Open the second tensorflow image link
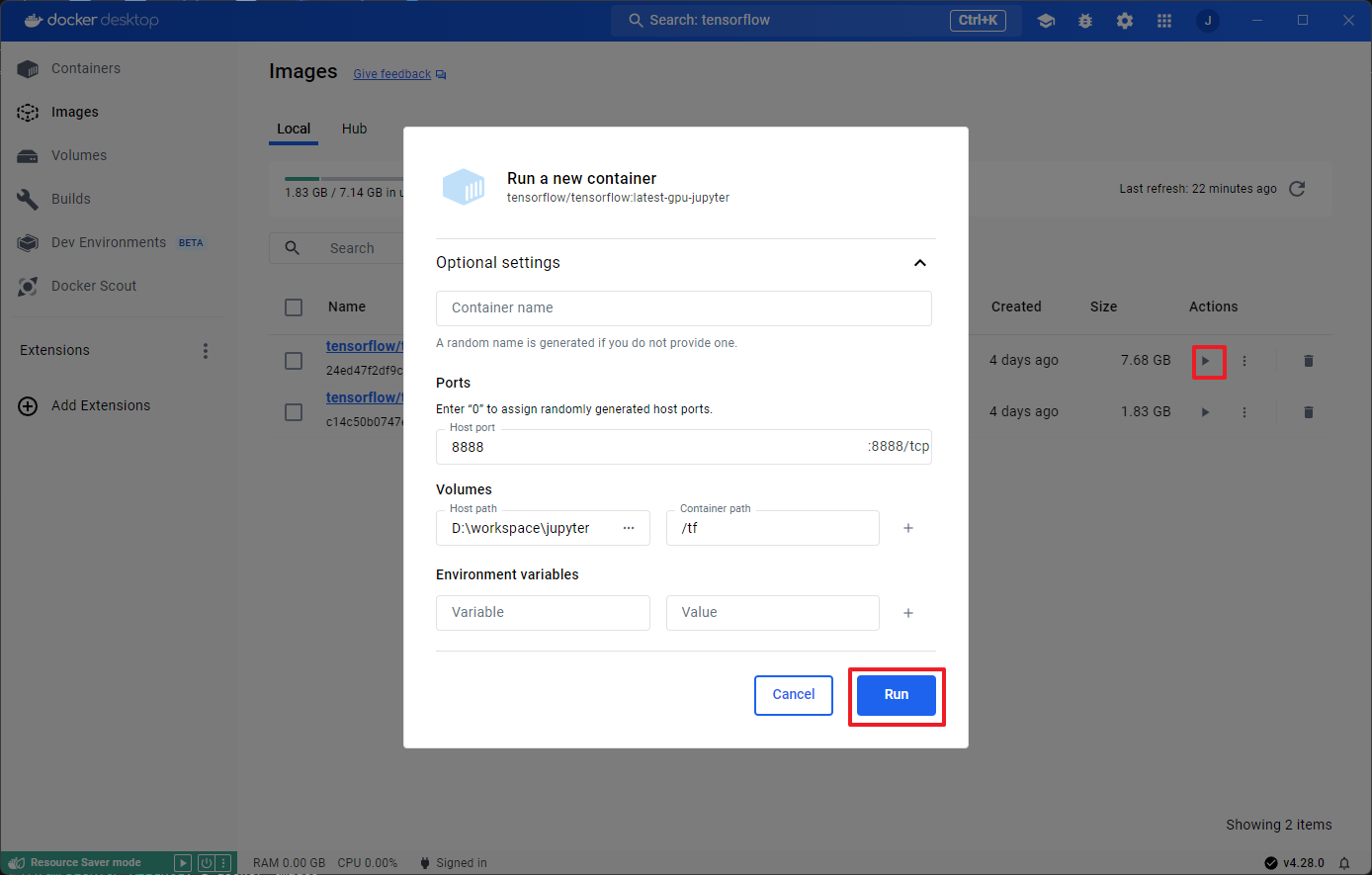This screenshot has height=875, width=1372. click(365, 397)
